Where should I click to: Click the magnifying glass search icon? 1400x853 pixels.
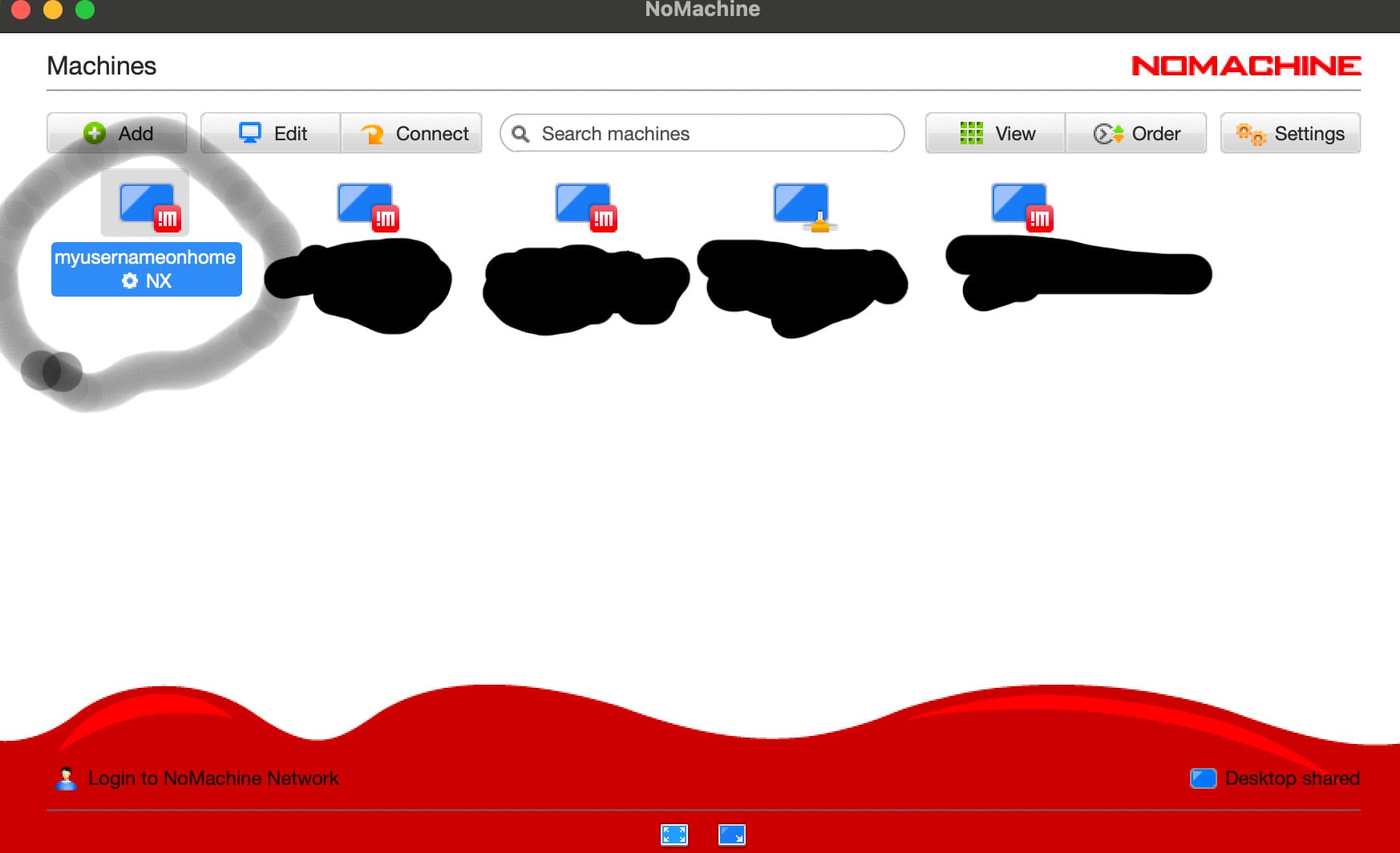coord(520,134)
